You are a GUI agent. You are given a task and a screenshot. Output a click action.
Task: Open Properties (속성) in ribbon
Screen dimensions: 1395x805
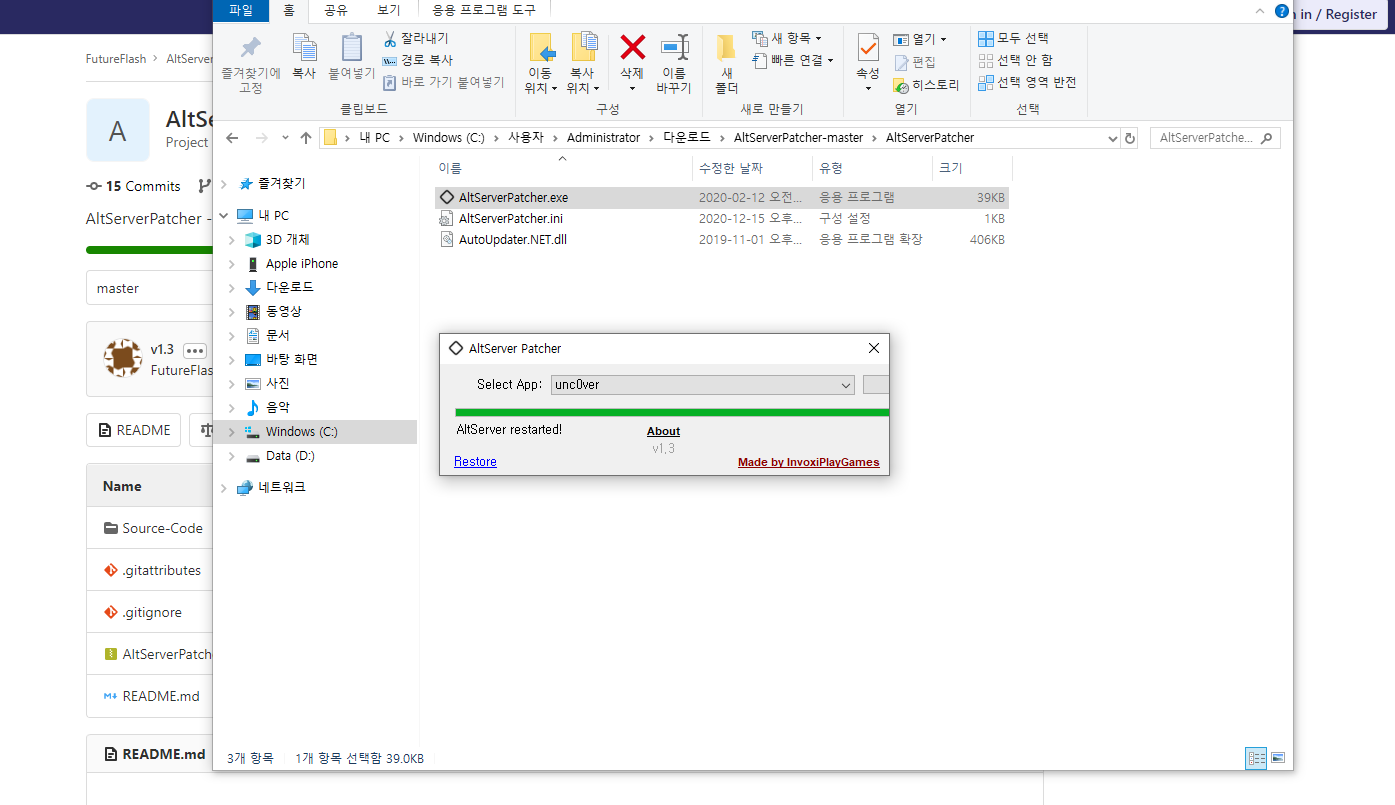point(868,63)
